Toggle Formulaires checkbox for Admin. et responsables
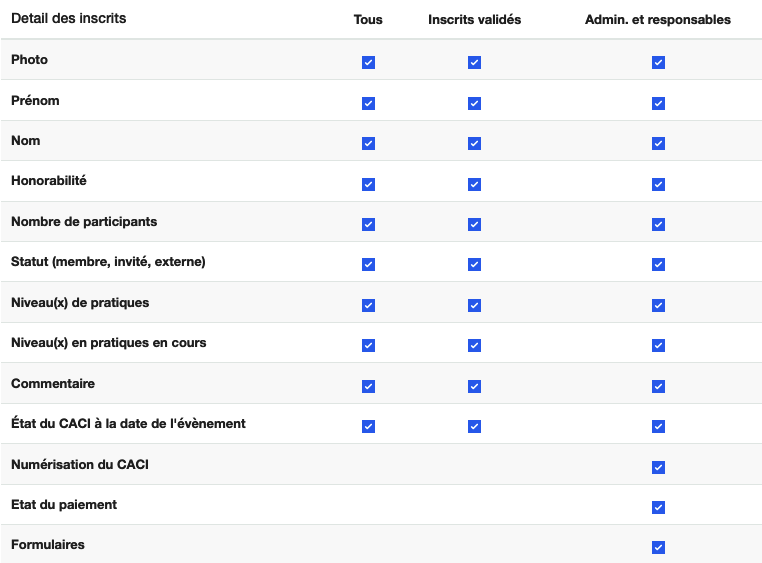Screen dimensions: 762x563 [658, 547]
